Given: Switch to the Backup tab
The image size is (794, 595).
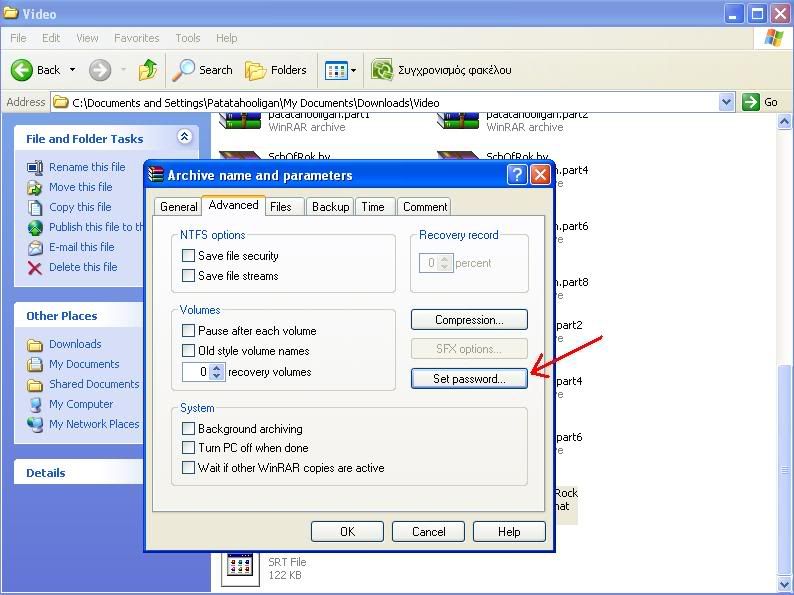Looking at the screenshot, I should [330, 207].
